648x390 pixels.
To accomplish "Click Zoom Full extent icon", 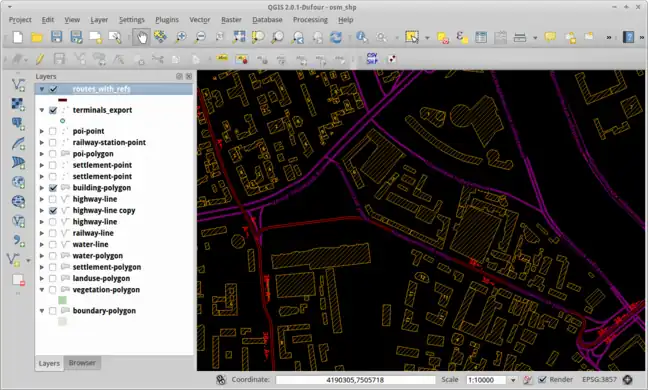I will pos(238,37).
